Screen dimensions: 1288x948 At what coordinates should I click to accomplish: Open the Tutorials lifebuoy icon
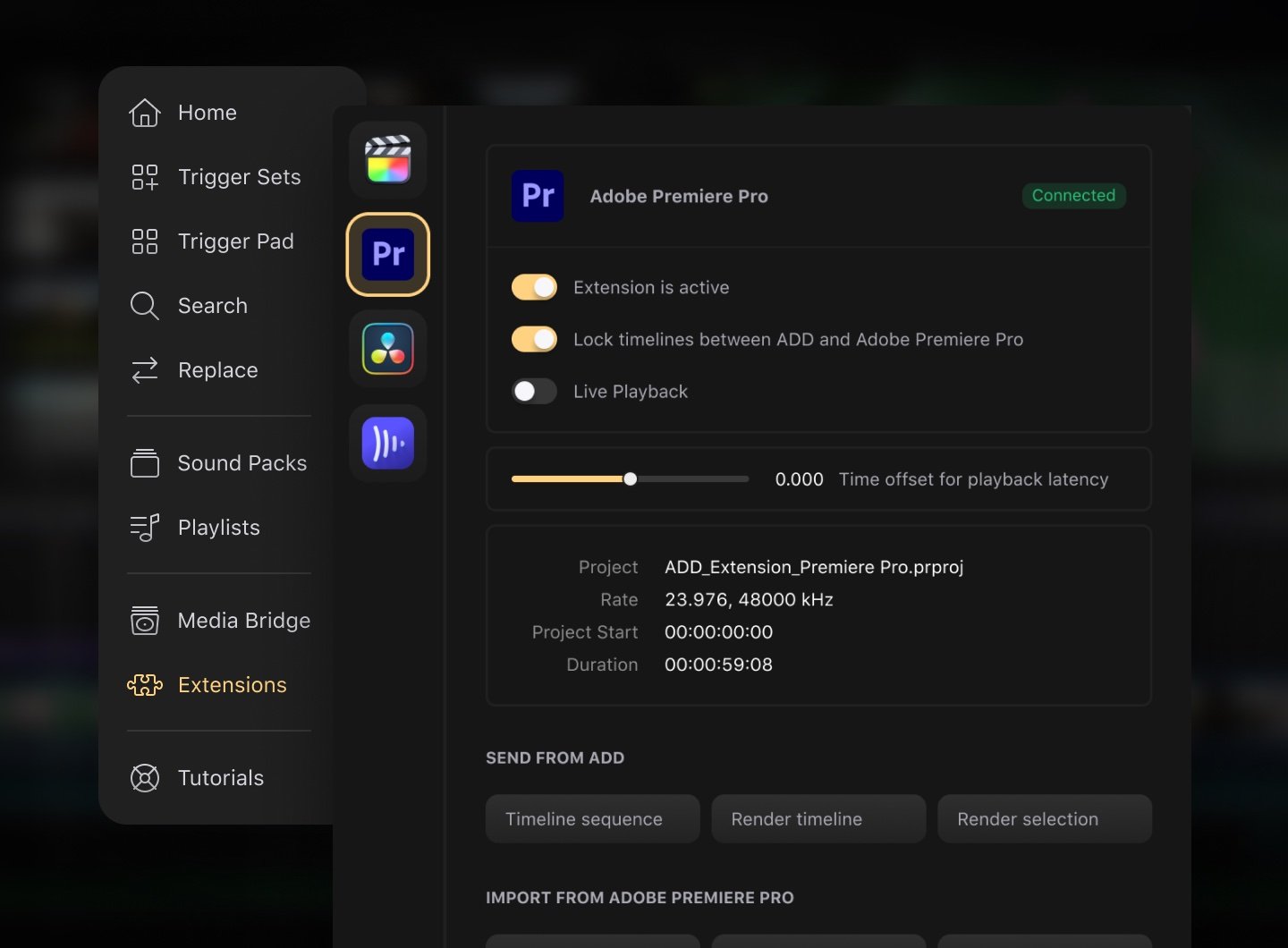[145, 778]
